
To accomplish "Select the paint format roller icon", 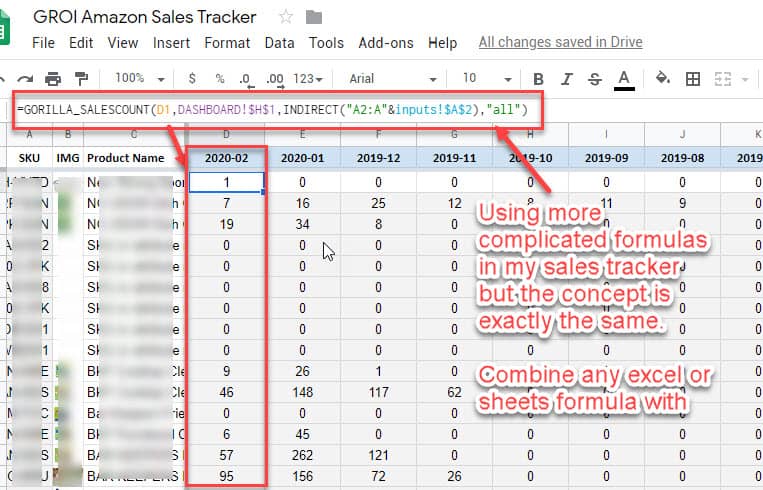I will (81, 78).
